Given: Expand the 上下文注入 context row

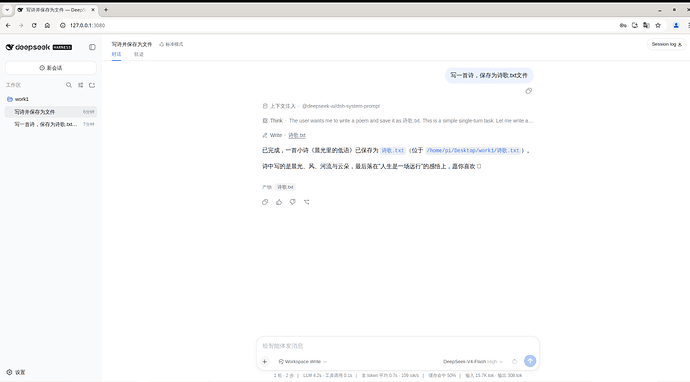Looking at the screenshot, I should [321, 106].
